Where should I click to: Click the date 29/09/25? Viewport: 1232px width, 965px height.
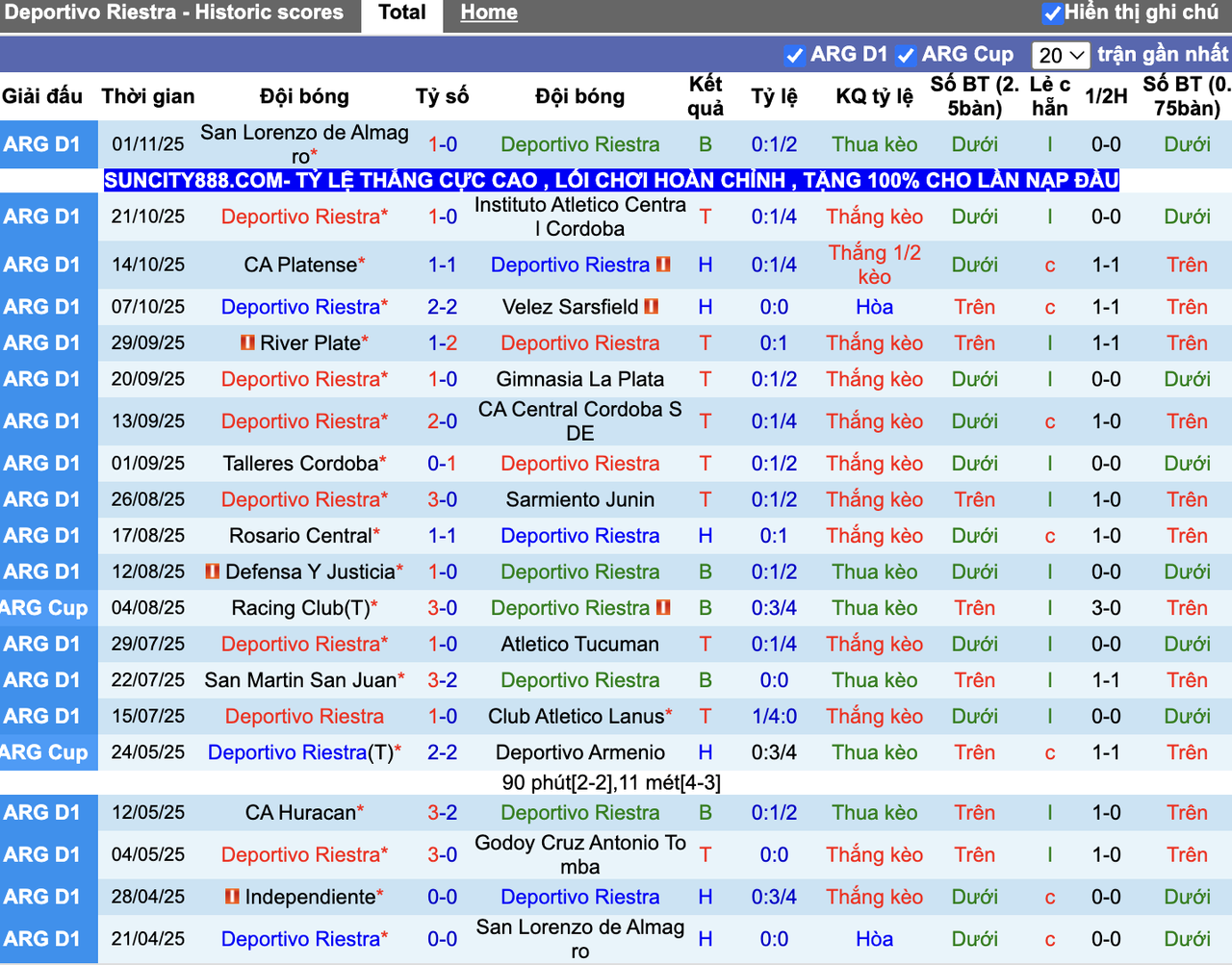[148, 343]
